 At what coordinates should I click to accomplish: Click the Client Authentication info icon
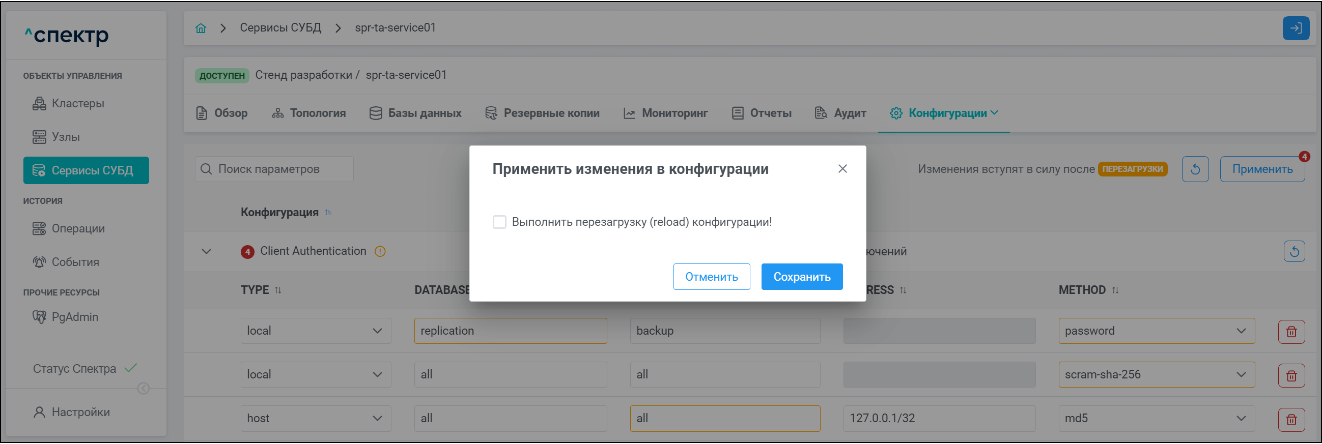click(380, 251)
